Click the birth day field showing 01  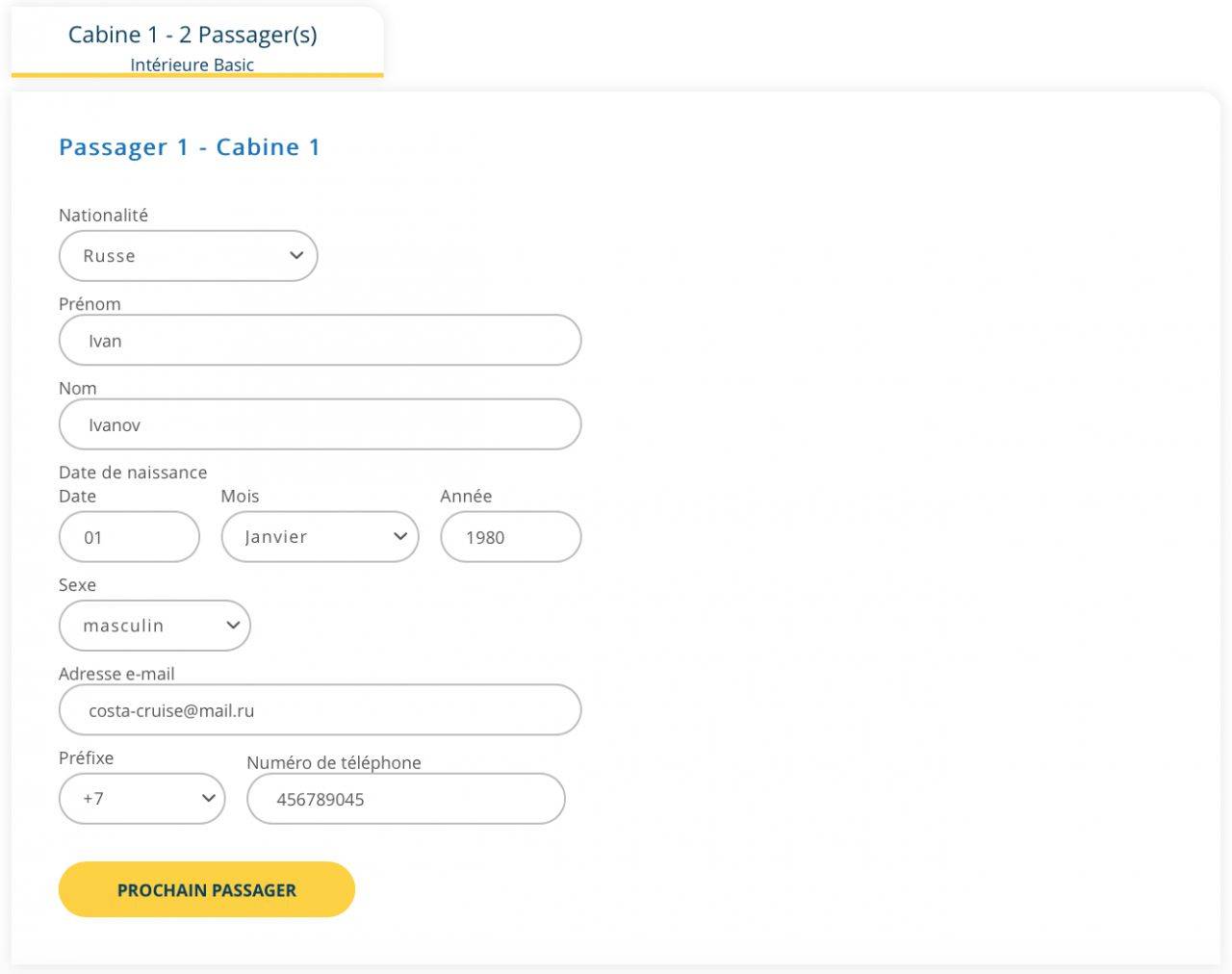129,537
